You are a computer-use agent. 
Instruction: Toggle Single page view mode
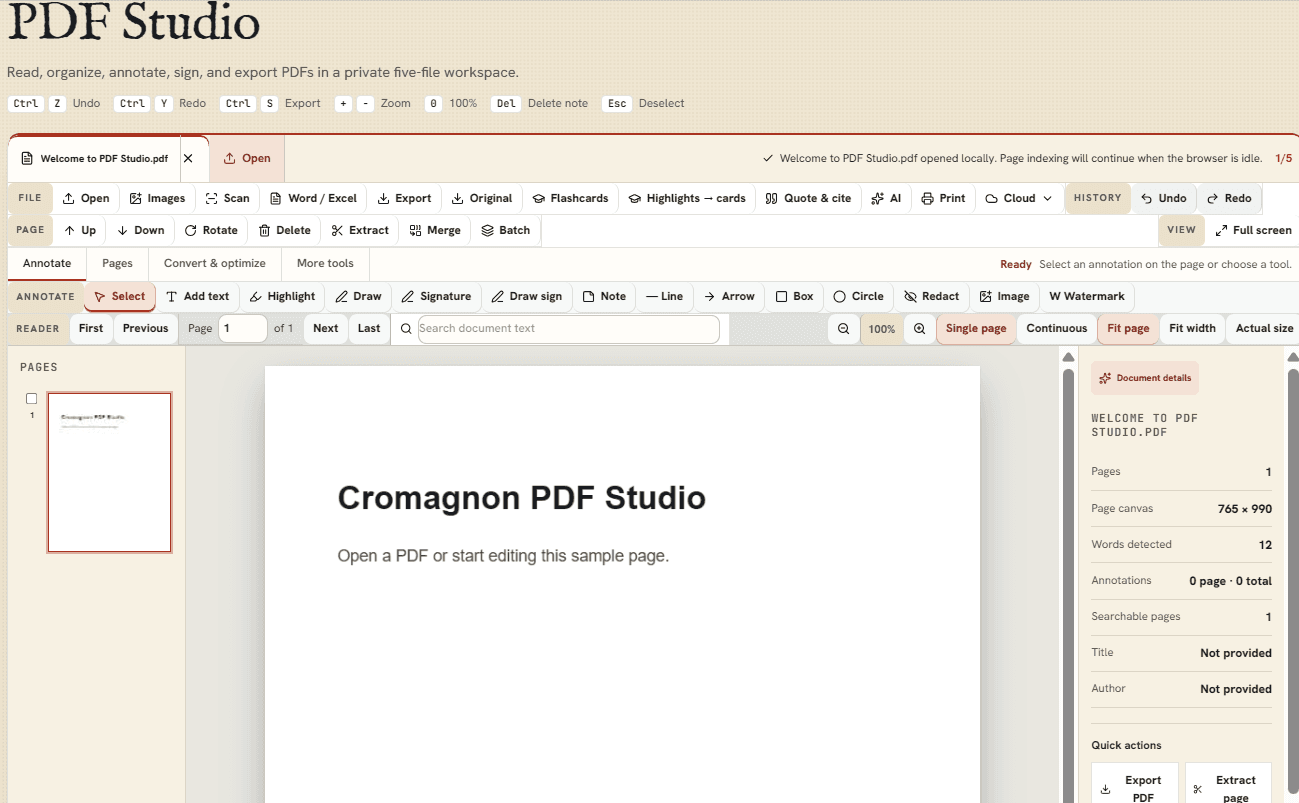pos(976,328)
